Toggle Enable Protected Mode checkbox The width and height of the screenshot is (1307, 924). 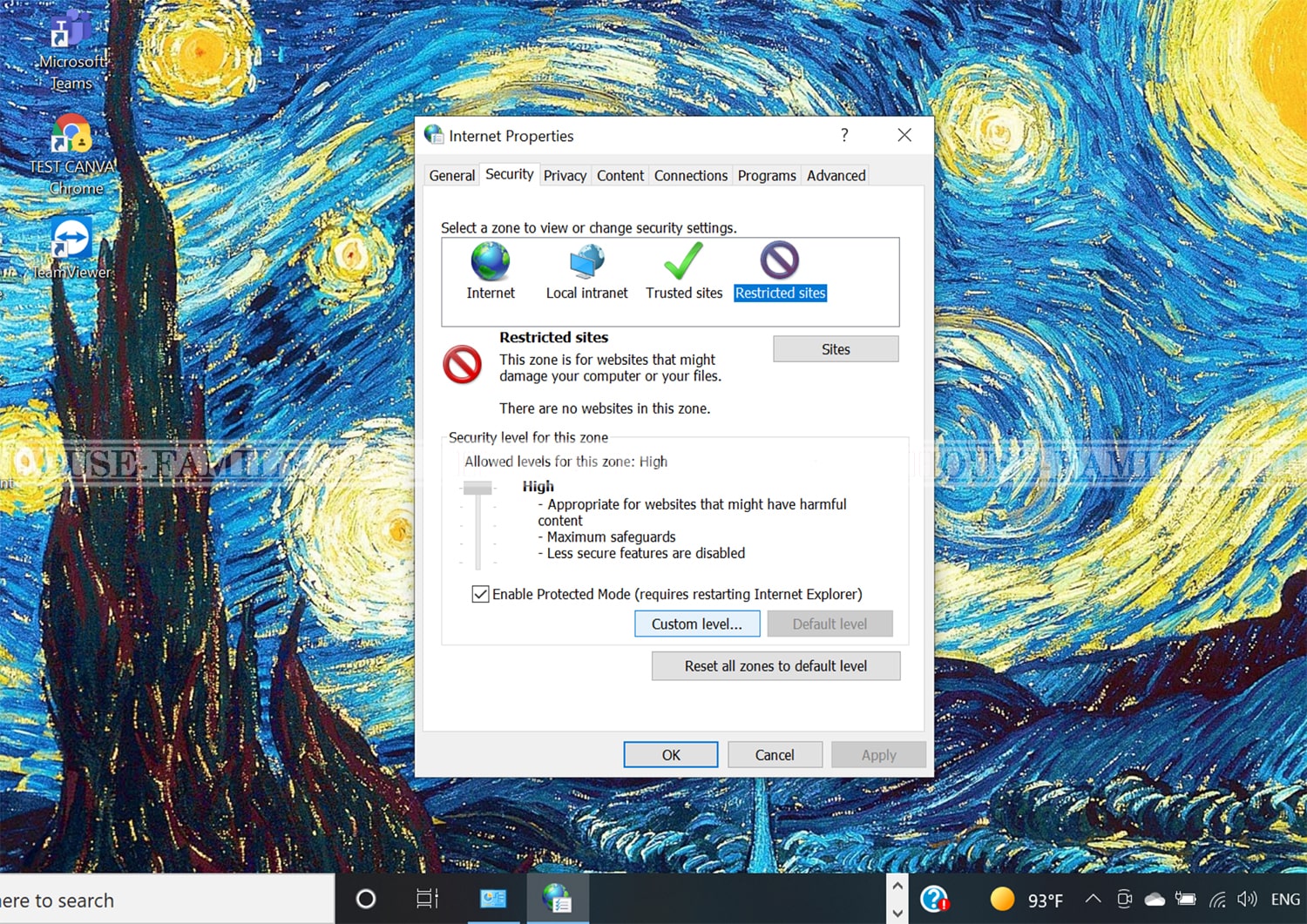click(480, 594)
